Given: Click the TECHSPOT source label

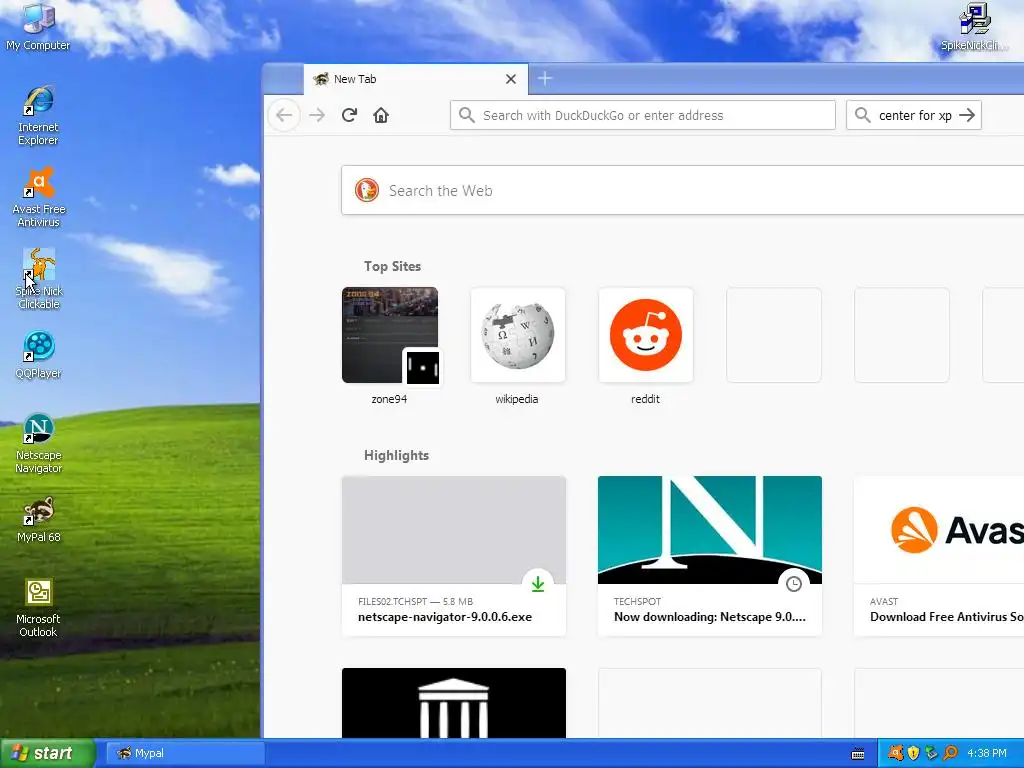Looking at the screenshot, I should point(637,601).
